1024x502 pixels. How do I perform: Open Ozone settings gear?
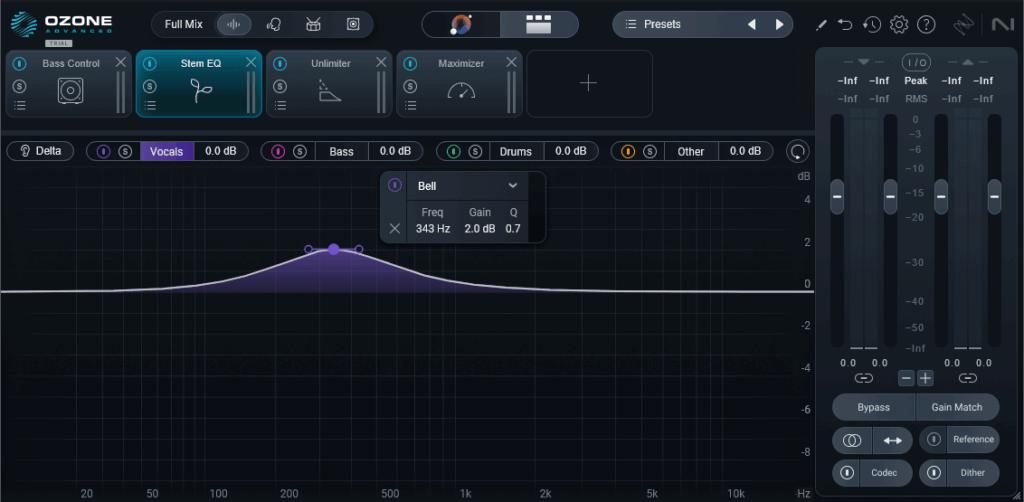tap(898, 24)
